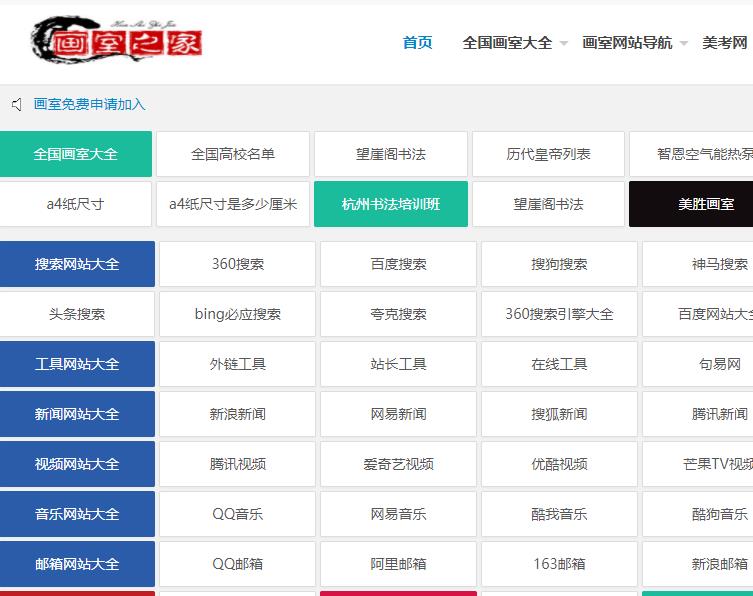Viewport: 753px width, 596px height.
Task: Open the 新浪新闻 link
Action: click(238, 414)
